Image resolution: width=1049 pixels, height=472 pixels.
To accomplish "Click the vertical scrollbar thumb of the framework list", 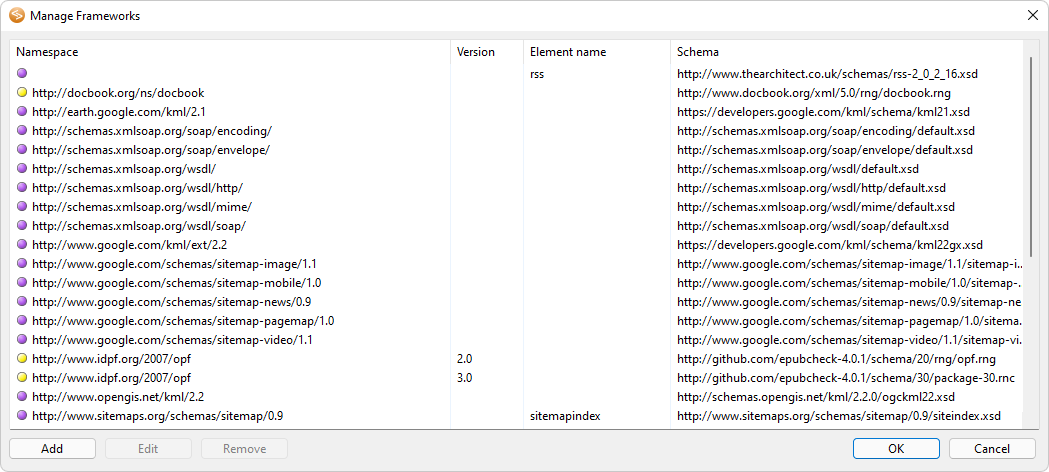I will 1032,154.
